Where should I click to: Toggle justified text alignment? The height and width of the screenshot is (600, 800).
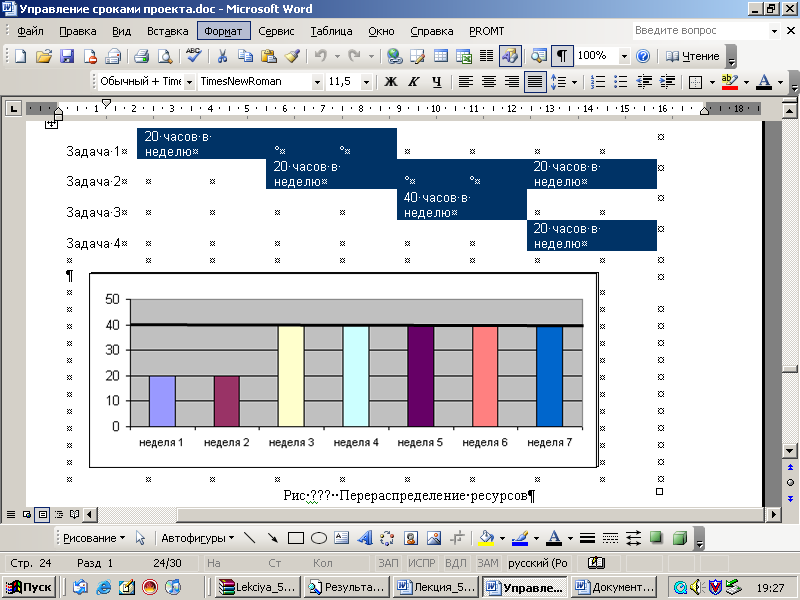click(x=535, y=82)
